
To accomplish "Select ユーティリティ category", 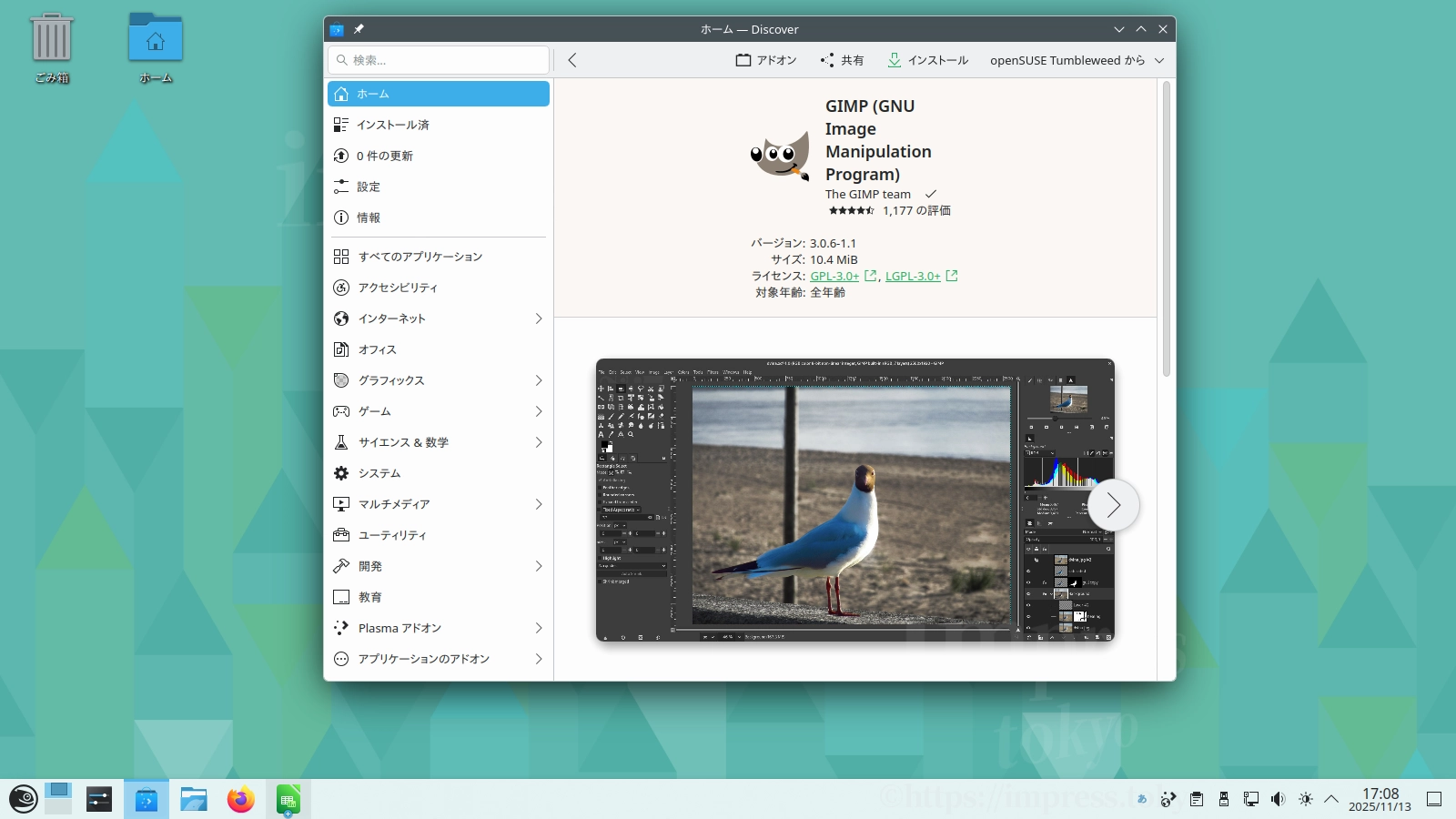I will (439, 535).
